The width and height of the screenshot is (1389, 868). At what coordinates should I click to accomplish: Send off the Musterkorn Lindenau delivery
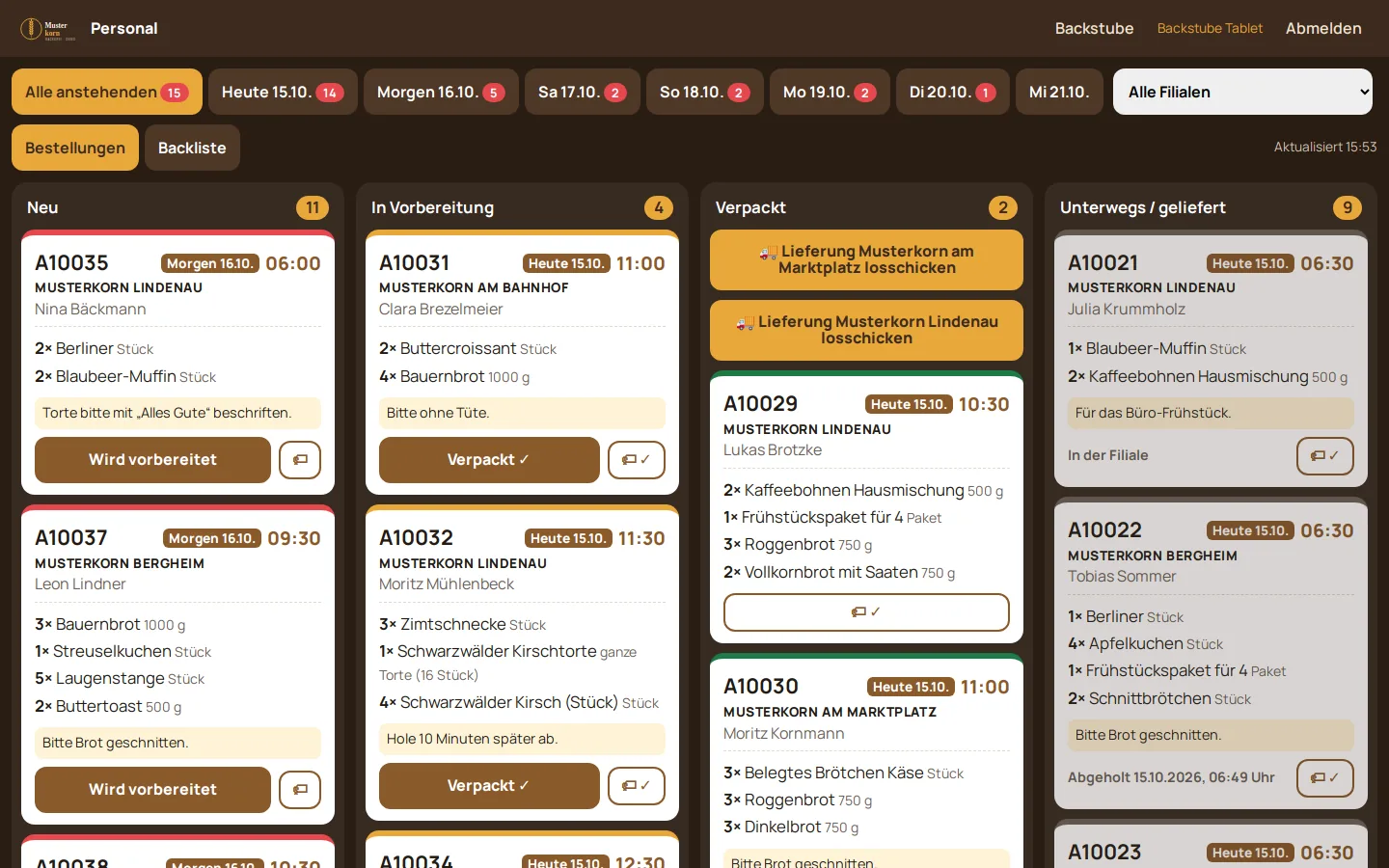[866, 330]
